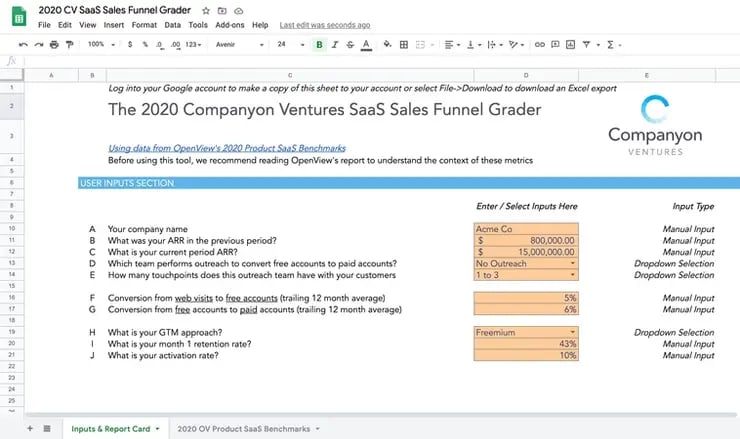Select the 6% free to paid conversion cell
This screenshot has width=740, height=439.
(526, 310)
